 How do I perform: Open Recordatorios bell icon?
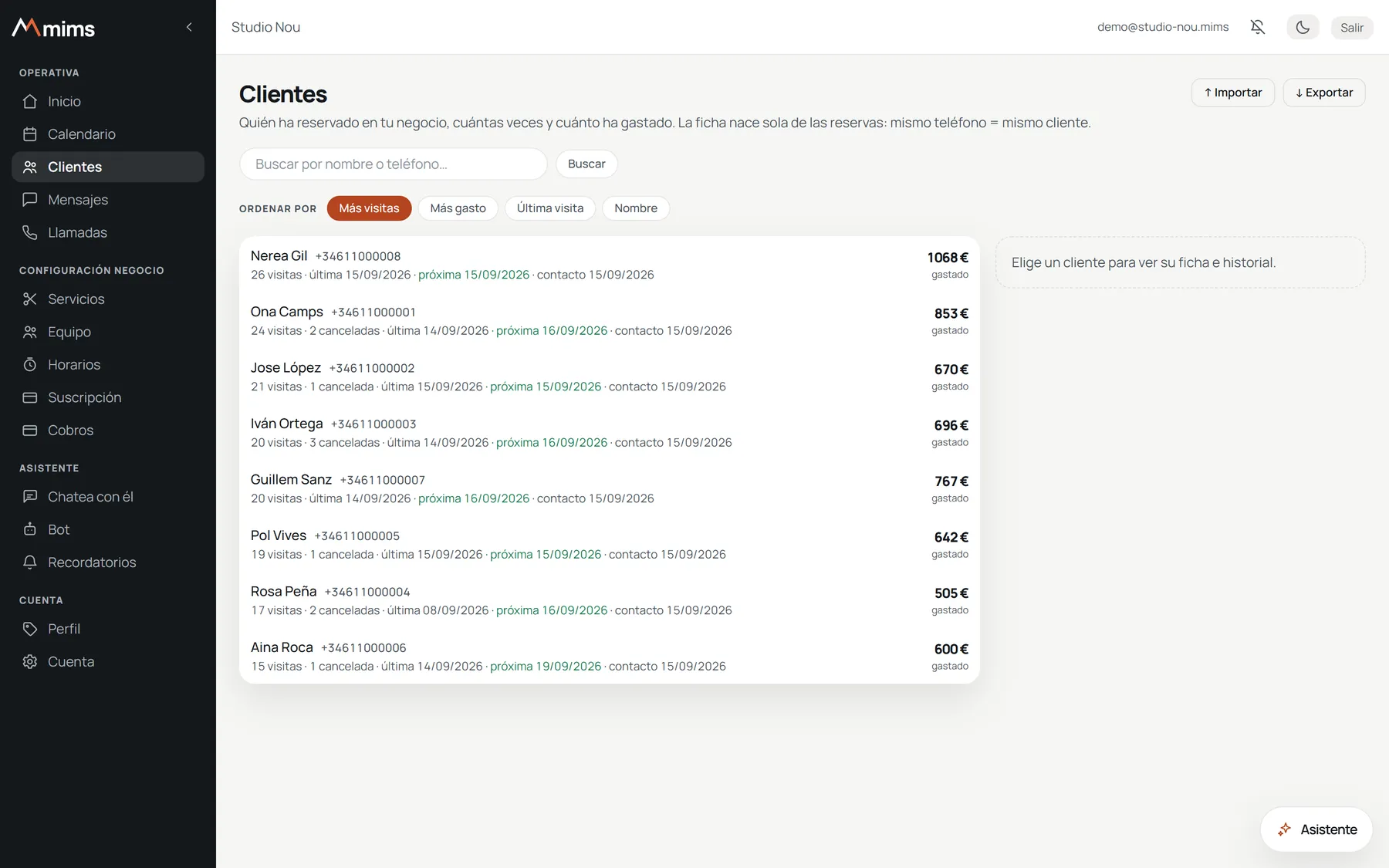pos(30,562)
